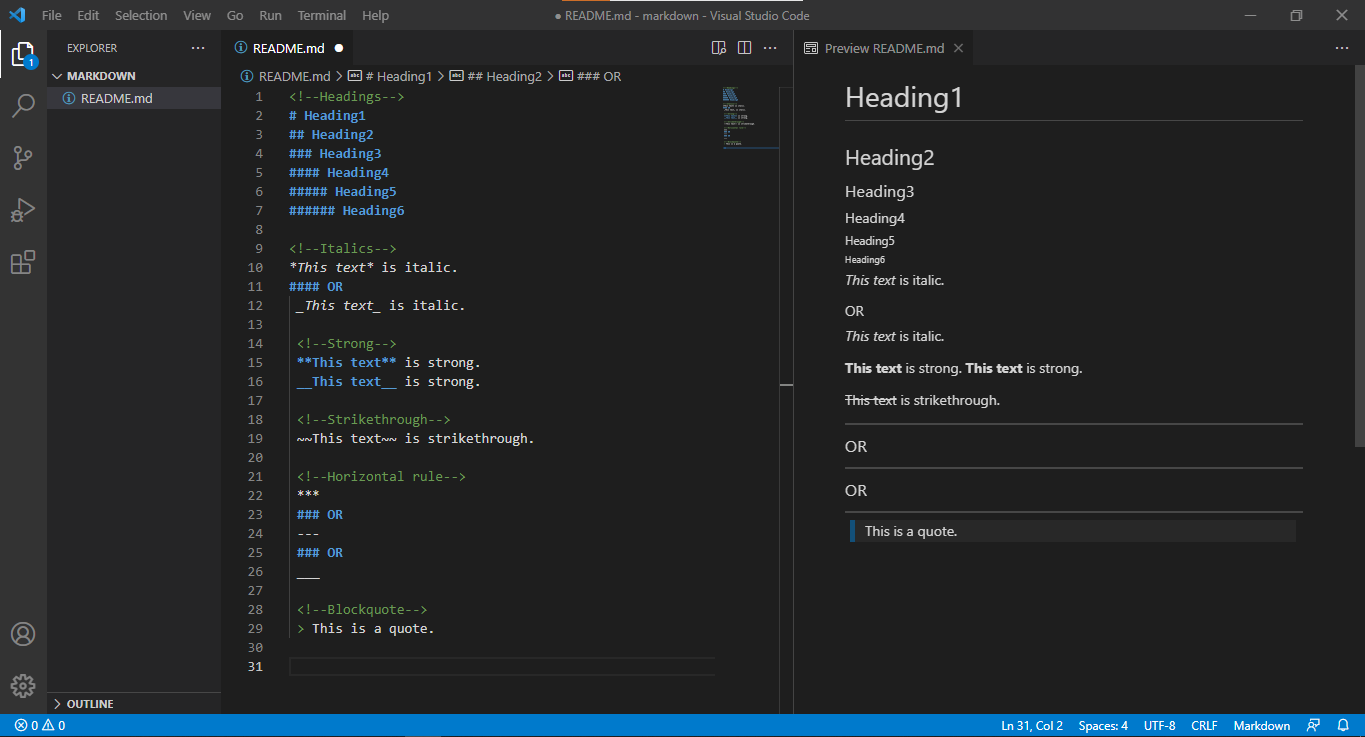
Task: Click the Open Preview to the Side icon
Action: coord(718,48)
